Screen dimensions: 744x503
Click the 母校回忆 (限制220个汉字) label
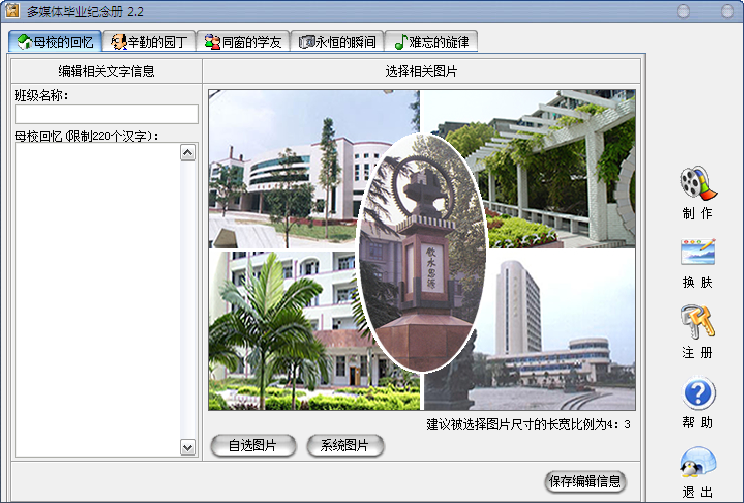(86, 136)
